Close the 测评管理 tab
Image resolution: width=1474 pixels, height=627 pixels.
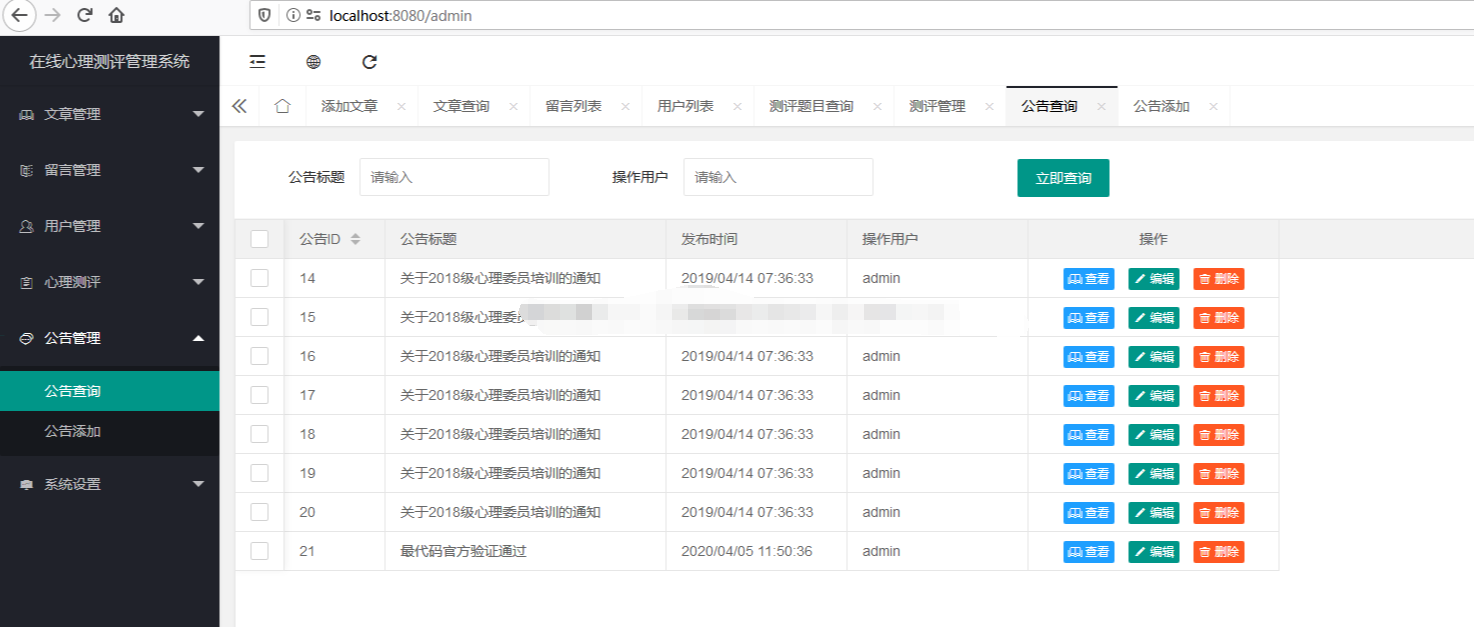pos(989,106)
